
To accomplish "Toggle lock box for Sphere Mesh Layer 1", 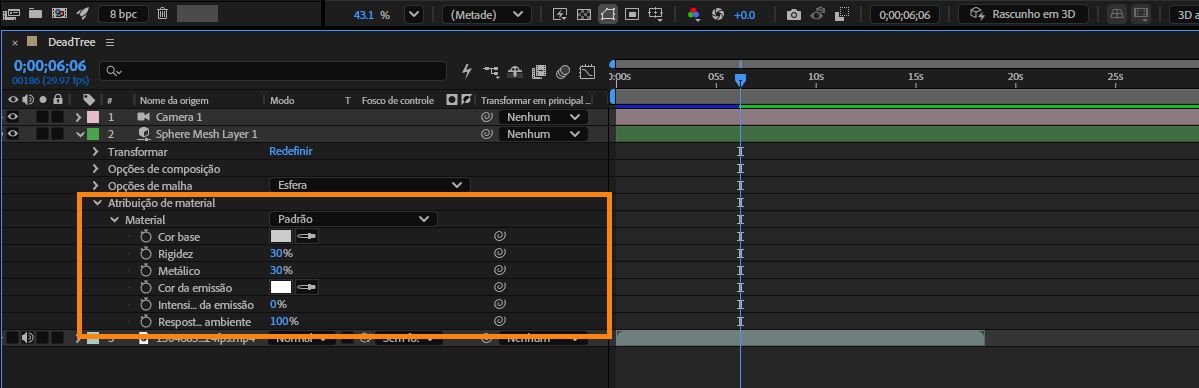I will tap(57, 134).
